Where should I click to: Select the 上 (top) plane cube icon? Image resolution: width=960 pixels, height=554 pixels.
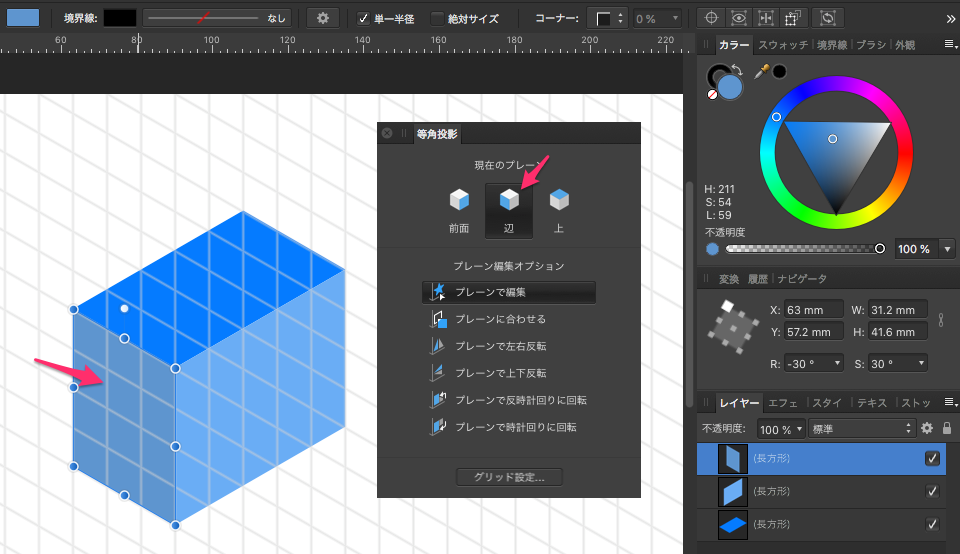[559, 200]
